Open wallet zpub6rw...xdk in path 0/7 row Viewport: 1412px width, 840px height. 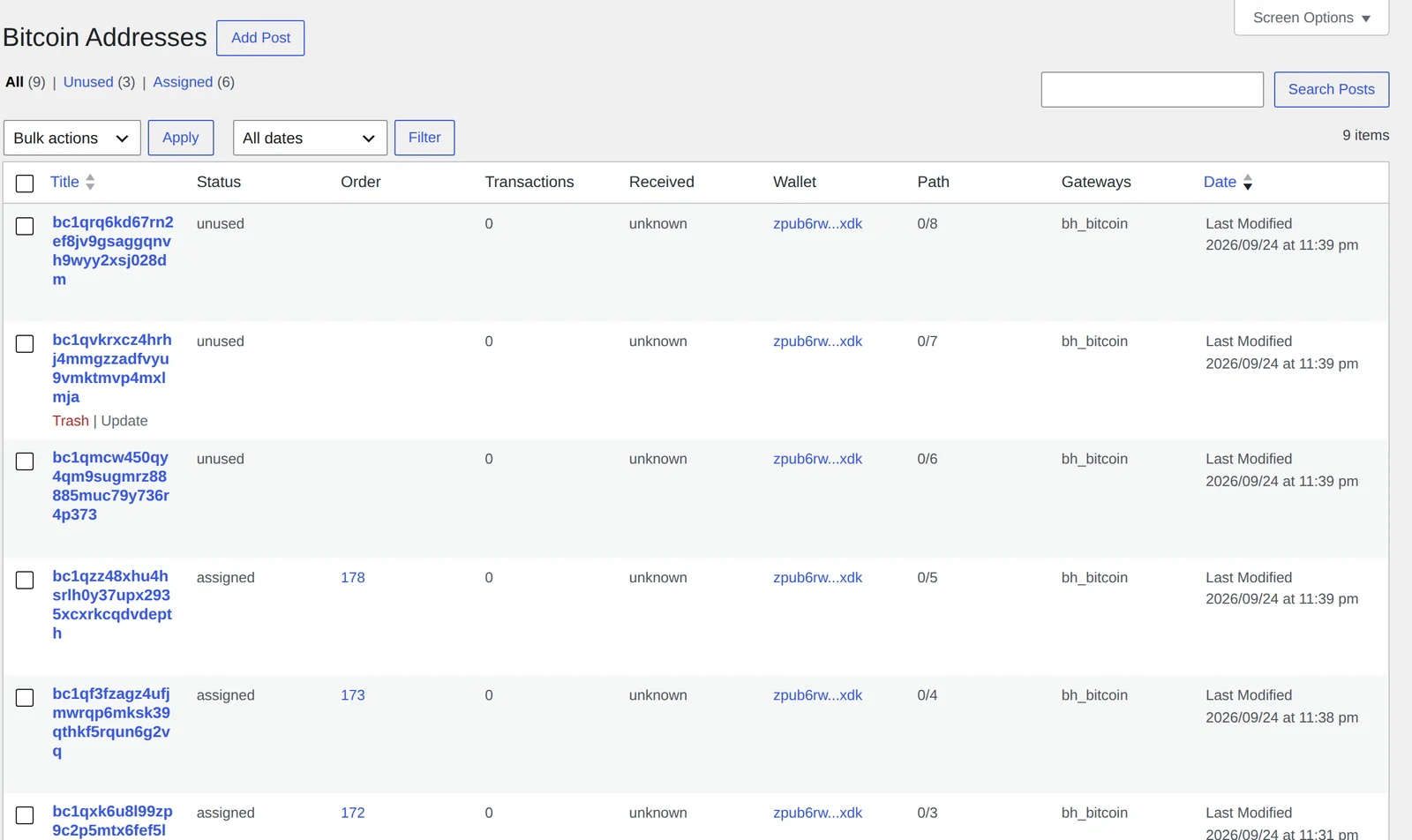817,341
